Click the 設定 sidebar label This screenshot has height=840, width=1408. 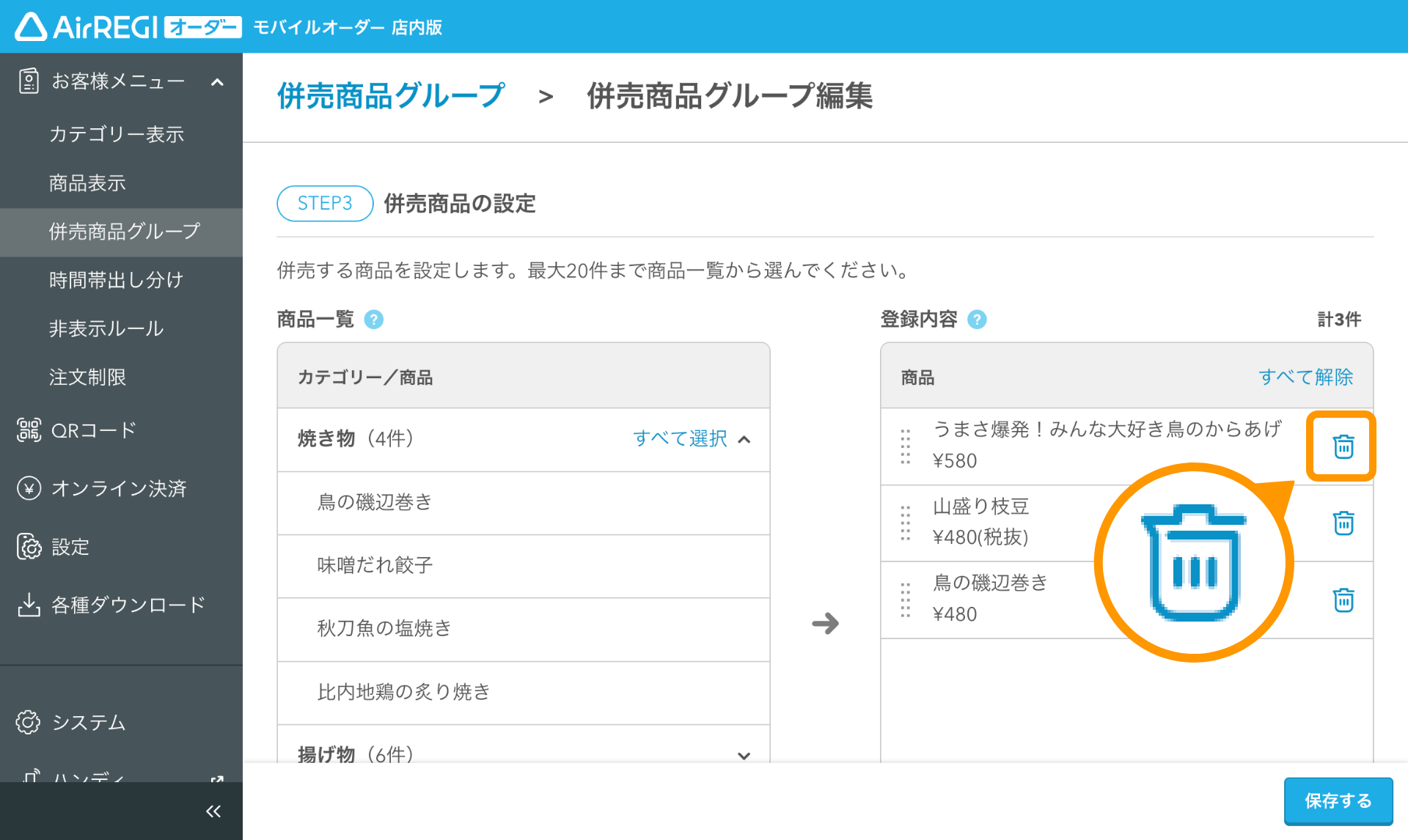[70, 547]
